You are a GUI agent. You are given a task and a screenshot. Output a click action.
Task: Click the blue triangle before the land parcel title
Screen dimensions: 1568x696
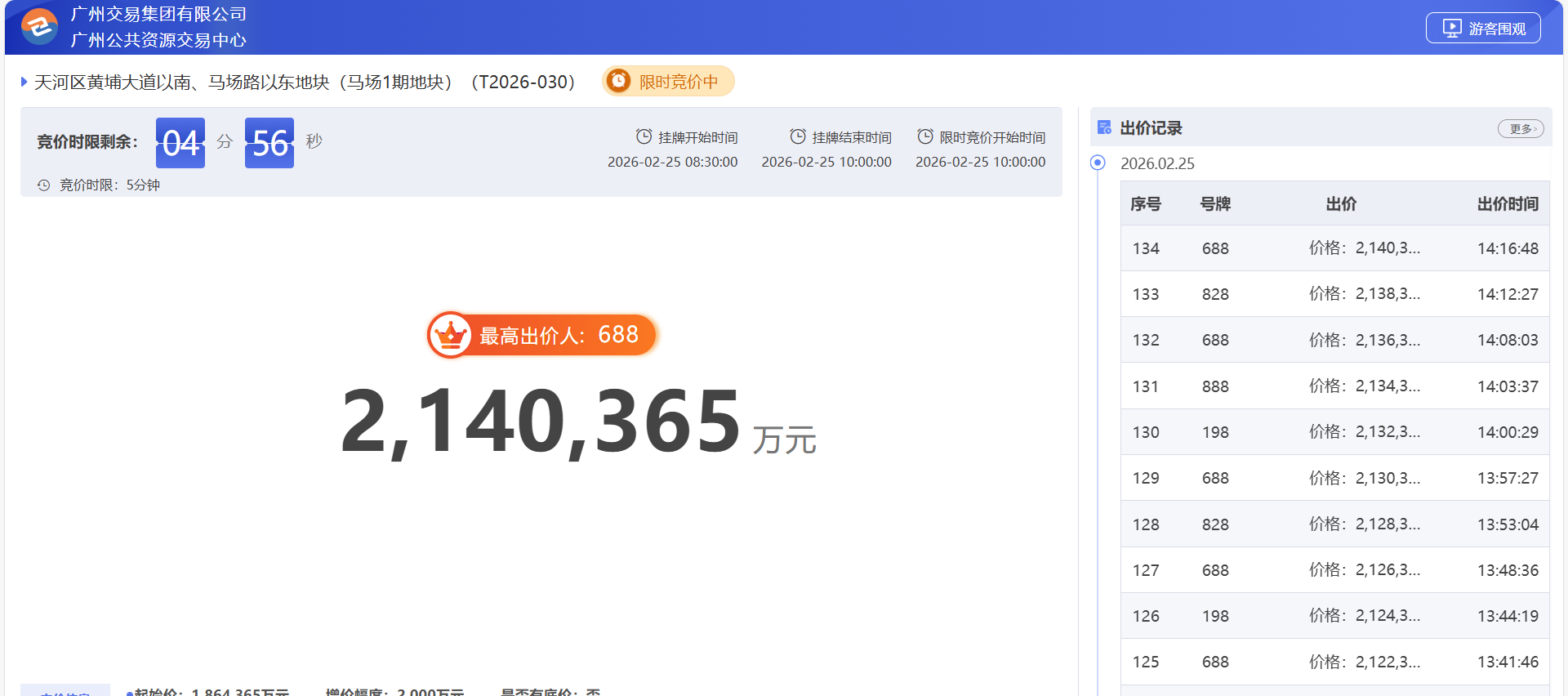24,82
